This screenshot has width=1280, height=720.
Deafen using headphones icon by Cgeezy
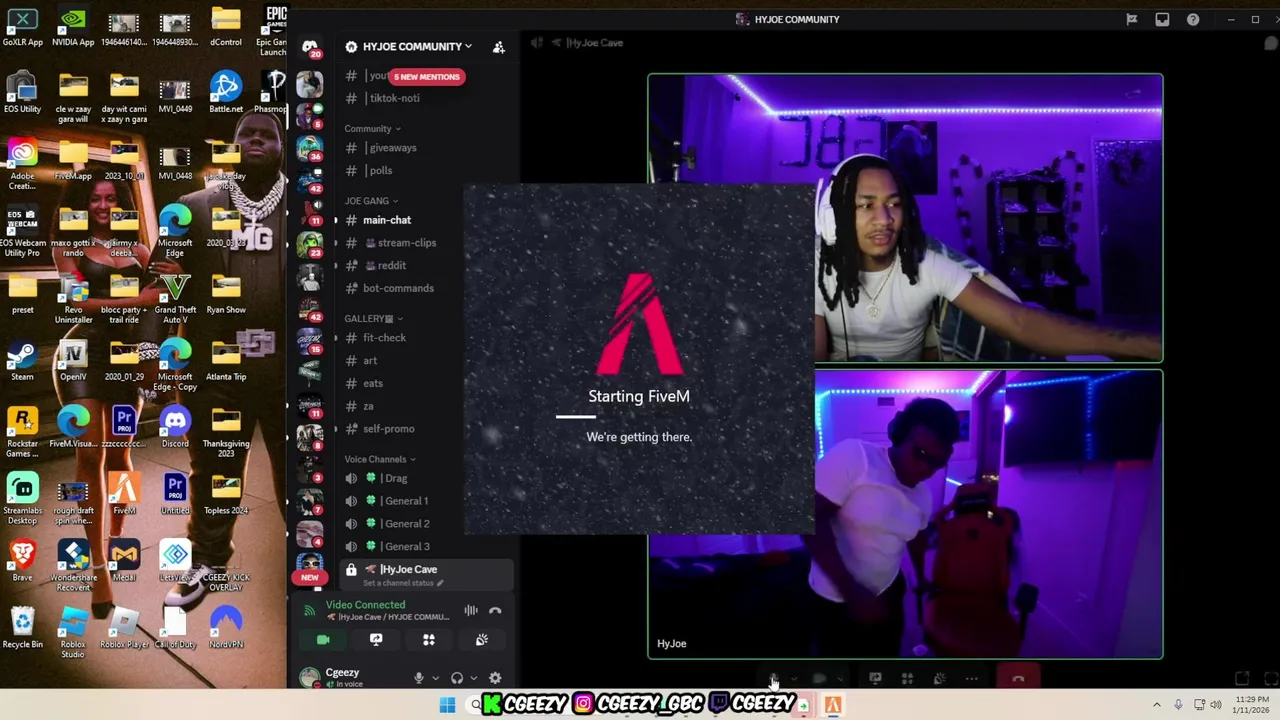[x=457, y=678]
